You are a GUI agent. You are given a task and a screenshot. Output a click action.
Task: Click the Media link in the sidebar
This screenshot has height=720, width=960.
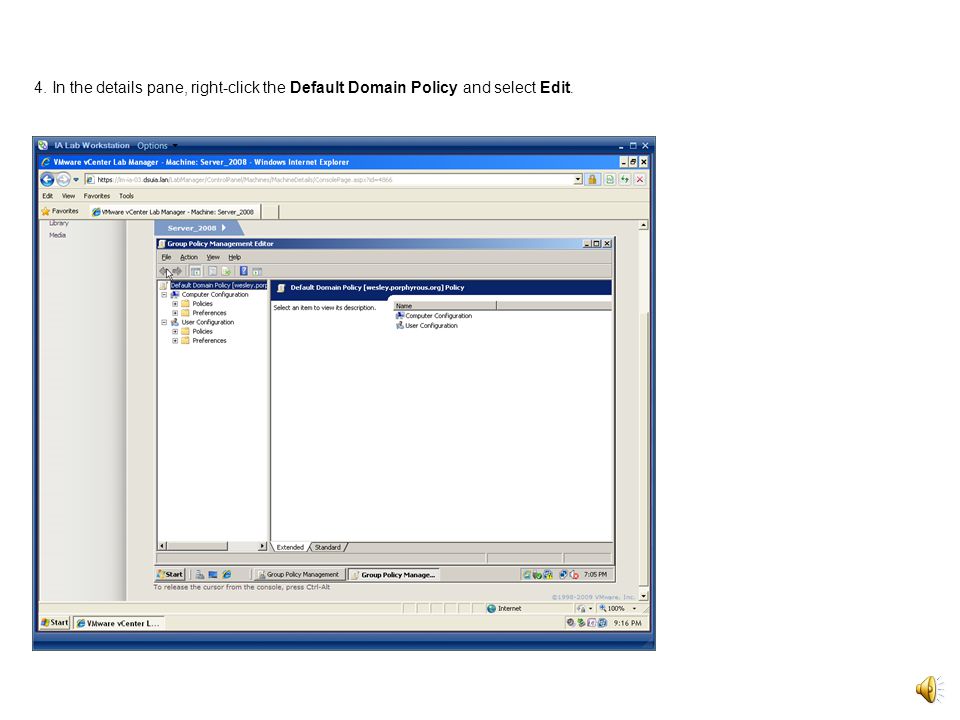tap(58, 235)
